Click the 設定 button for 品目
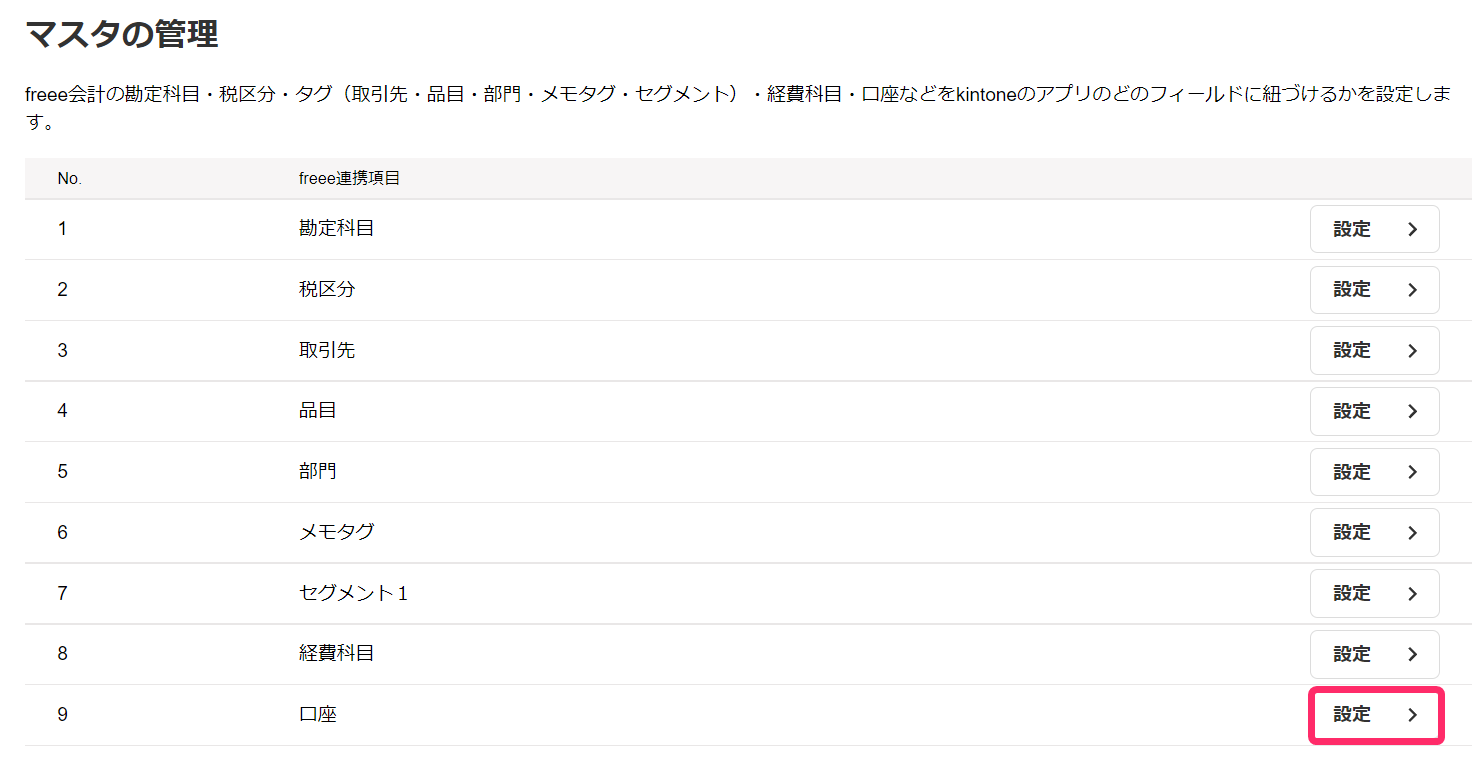1483x760 pixels. pos(1374,411)
